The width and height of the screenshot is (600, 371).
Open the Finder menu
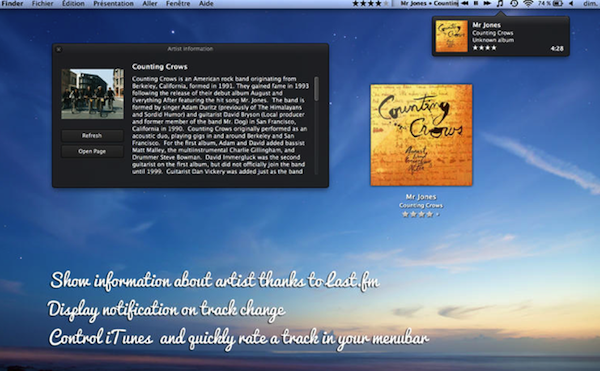click(x=12, y=3)
